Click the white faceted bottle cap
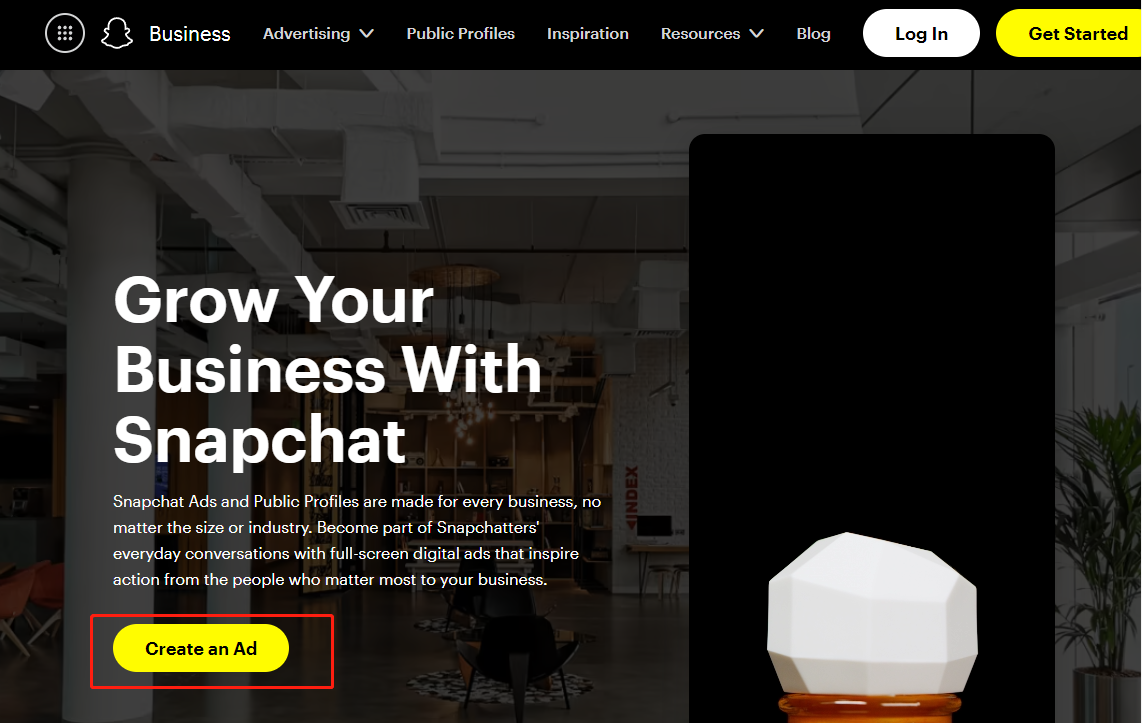This screenshot has height=723, width=1142. [872, 613]
